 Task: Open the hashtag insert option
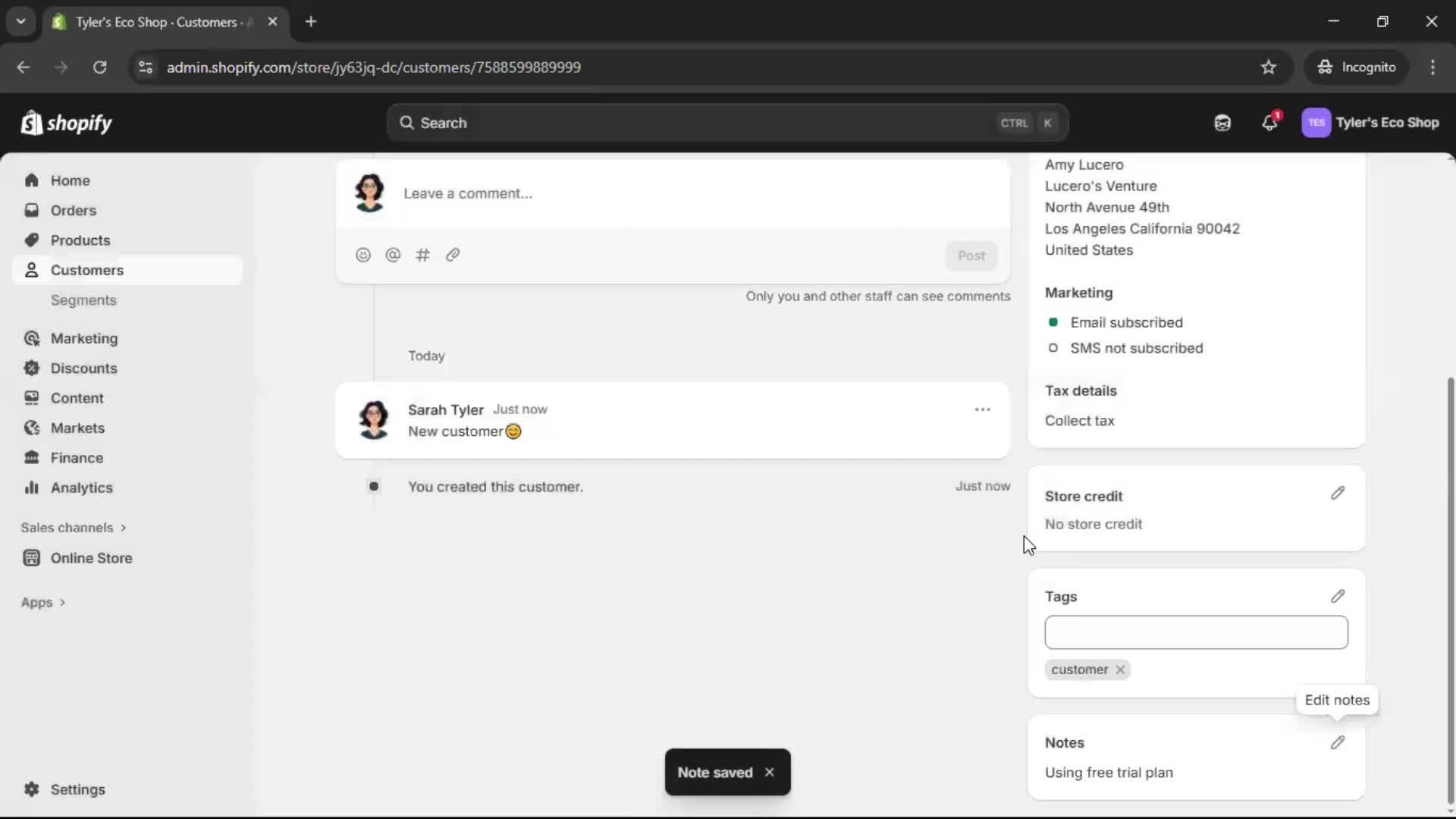pos(423,255)
